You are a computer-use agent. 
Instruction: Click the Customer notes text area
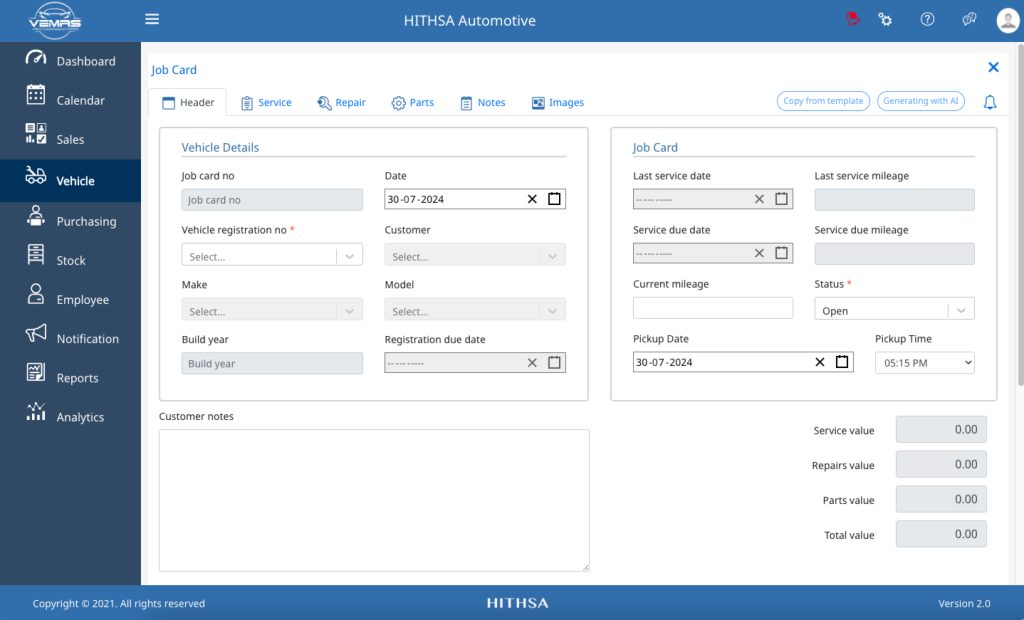374,500
